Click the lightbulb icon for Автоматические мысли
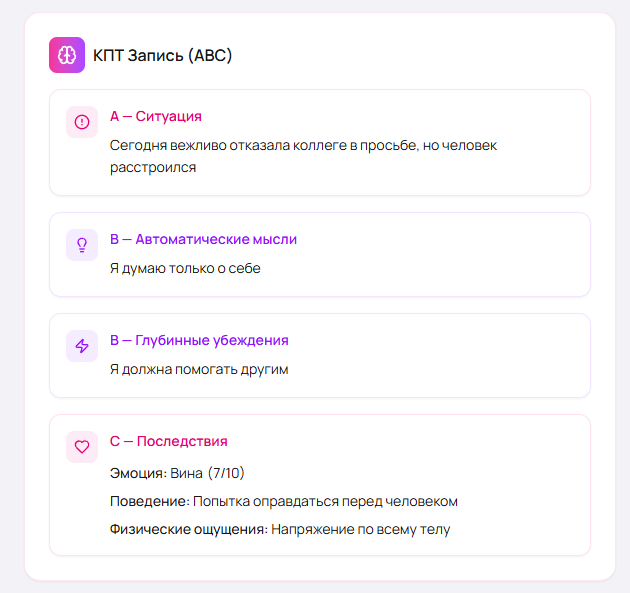 [x=82, y=245]
